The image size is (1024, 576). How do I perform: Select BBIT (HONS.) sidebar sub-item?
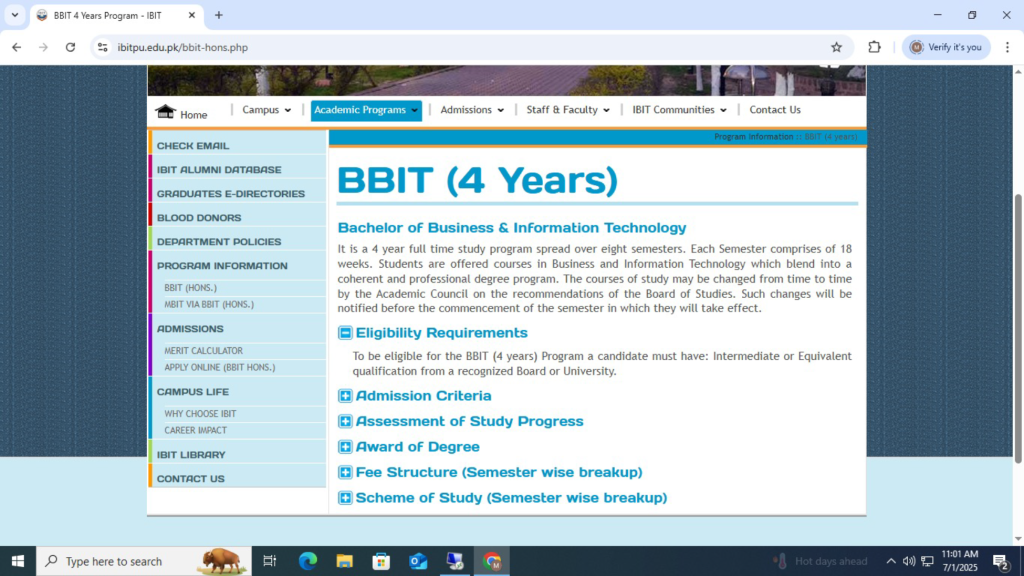pyautogui.click(x=190, y=287)
